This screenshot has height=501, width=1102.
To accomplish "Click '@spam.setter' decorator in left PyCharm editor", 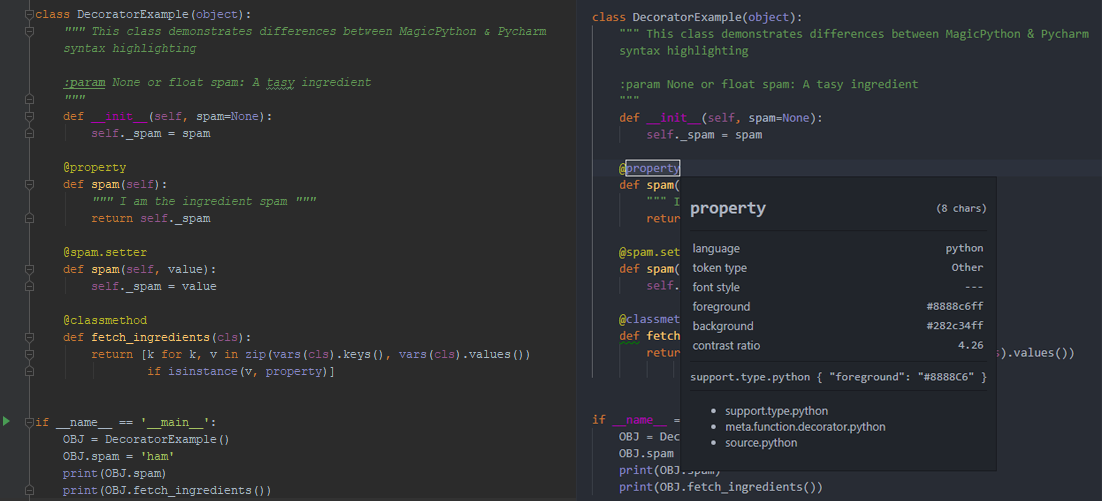I will click(x=105, y=252).
